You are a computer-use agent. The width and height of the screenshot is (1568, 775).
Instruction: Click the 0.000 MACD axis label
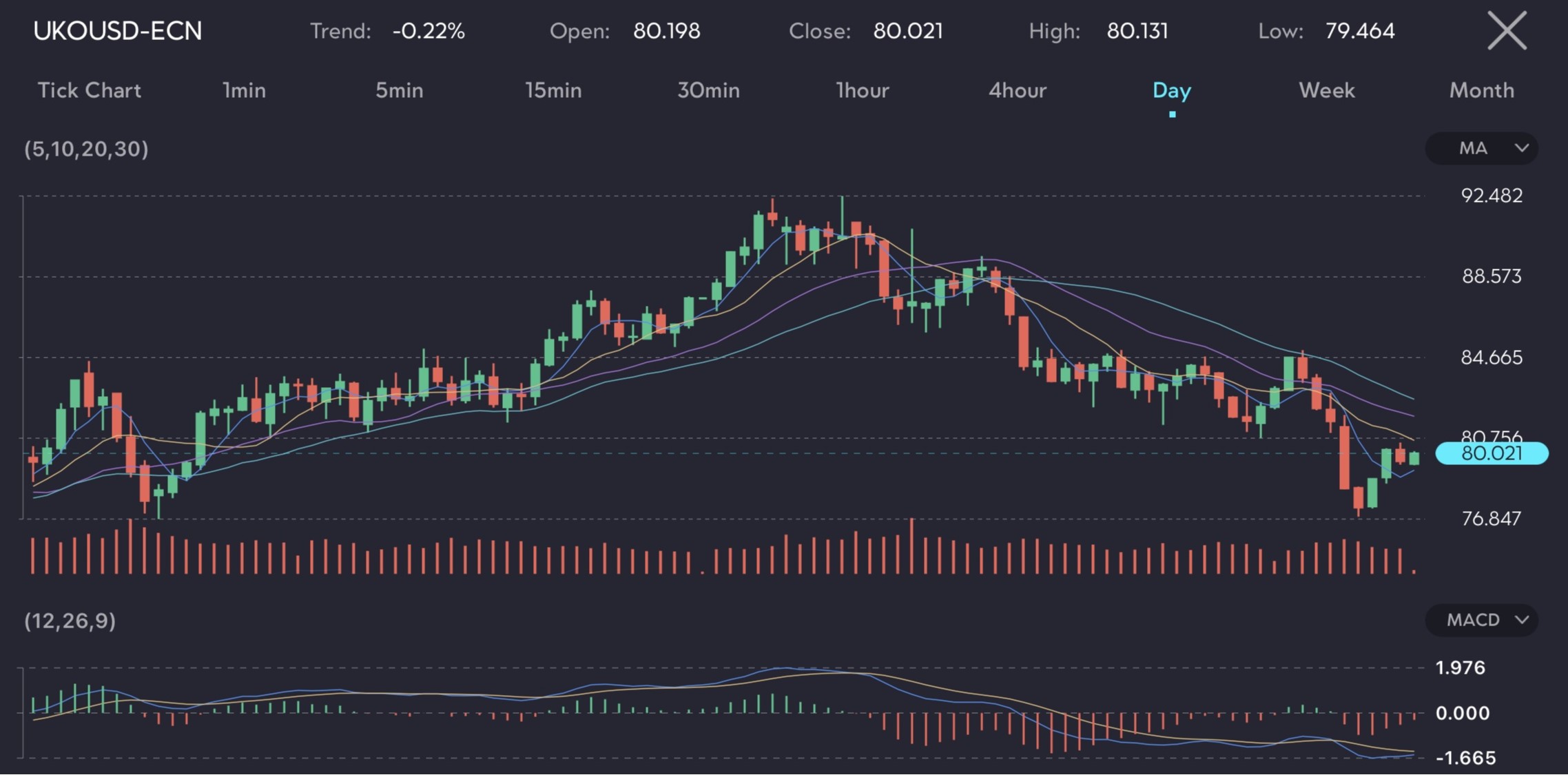tap(1462, 713)
